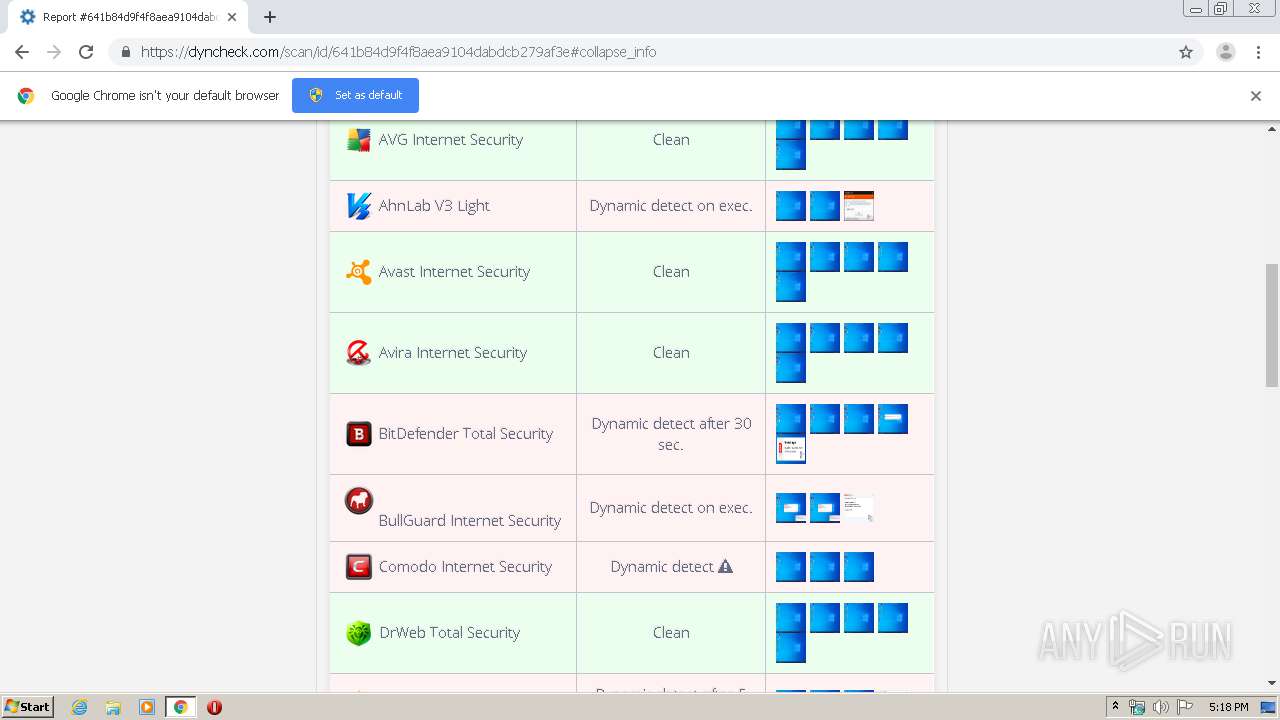Go back with the browser back arrow

pos(22,52)
